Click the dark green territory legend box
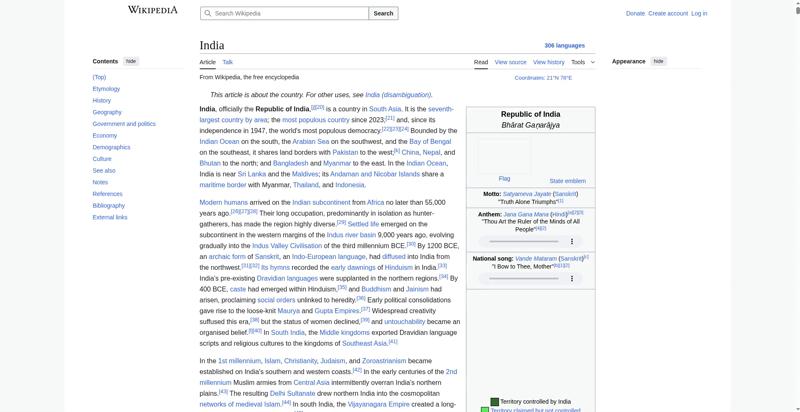This screenshot has width=800, height=412. click(494, 401)
